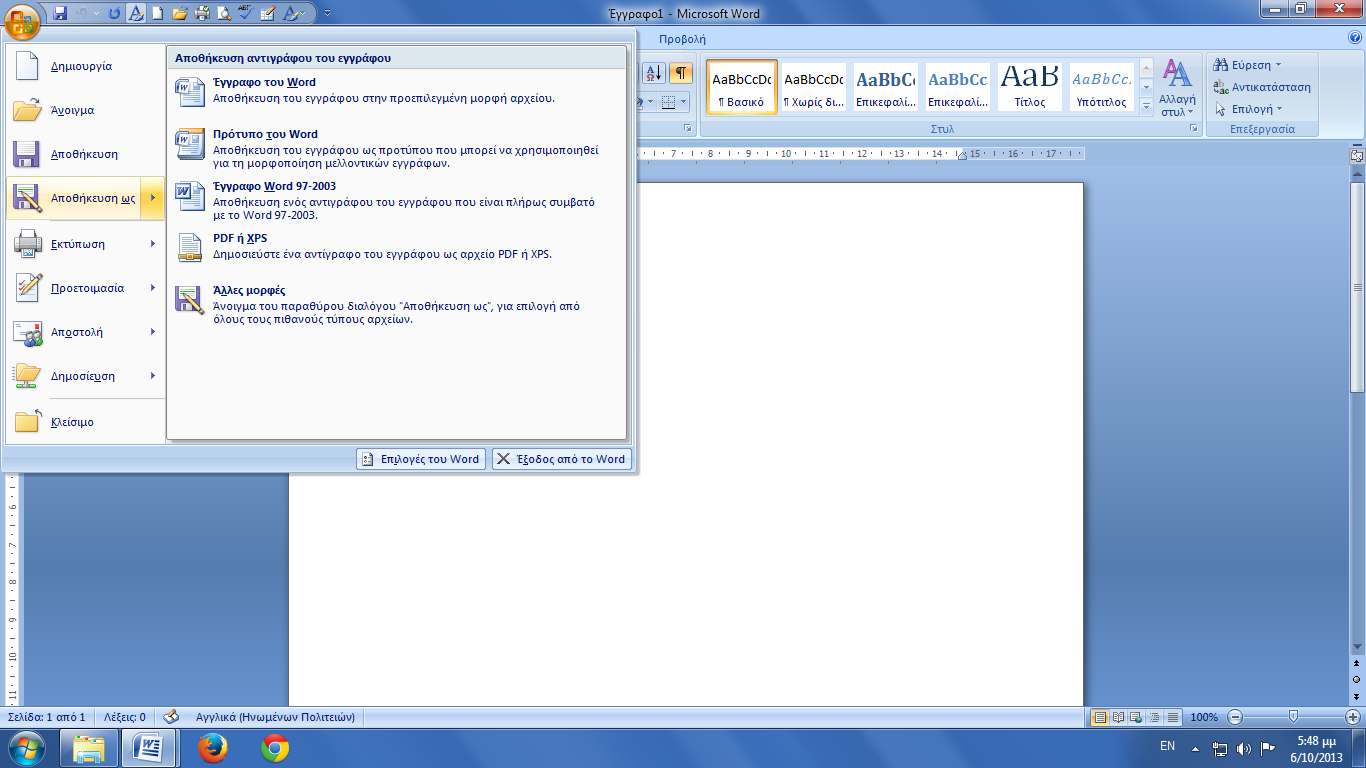
Task: Click 100% zoom level button
Action: click(1204, 717)
